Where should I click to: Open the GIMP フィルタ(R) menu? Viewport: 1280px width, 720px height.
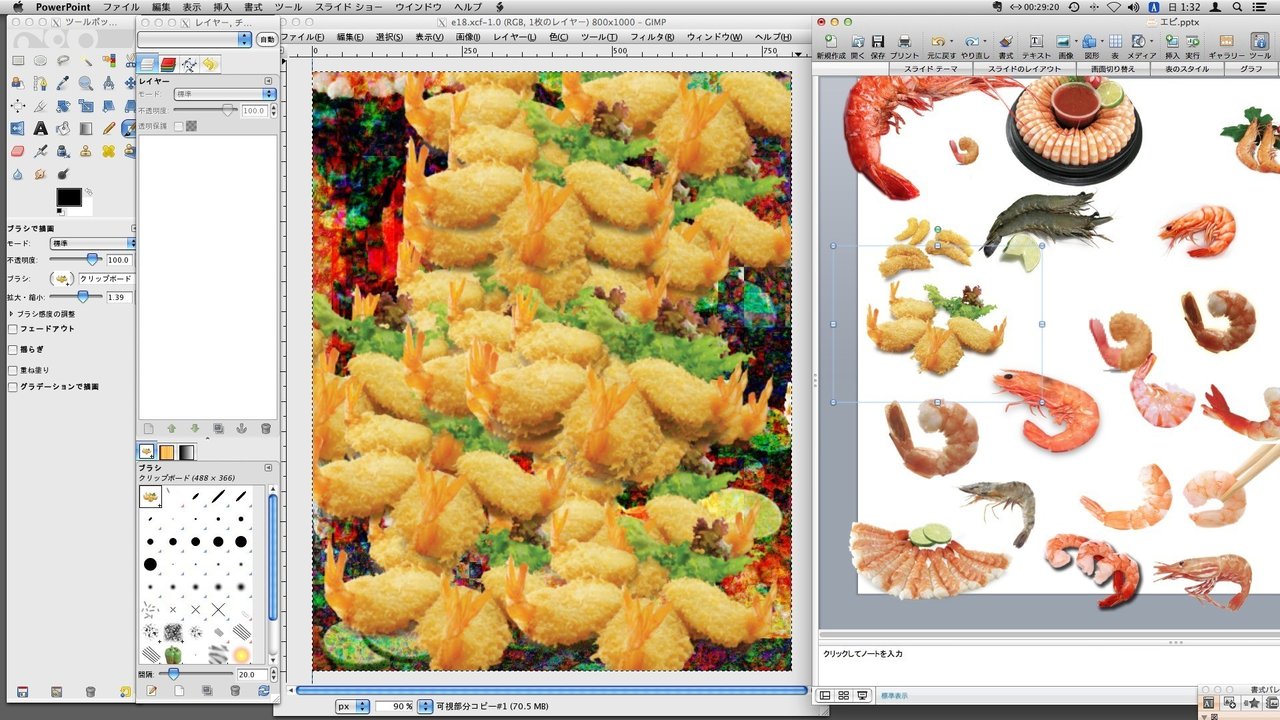click(x=652, y=37)
